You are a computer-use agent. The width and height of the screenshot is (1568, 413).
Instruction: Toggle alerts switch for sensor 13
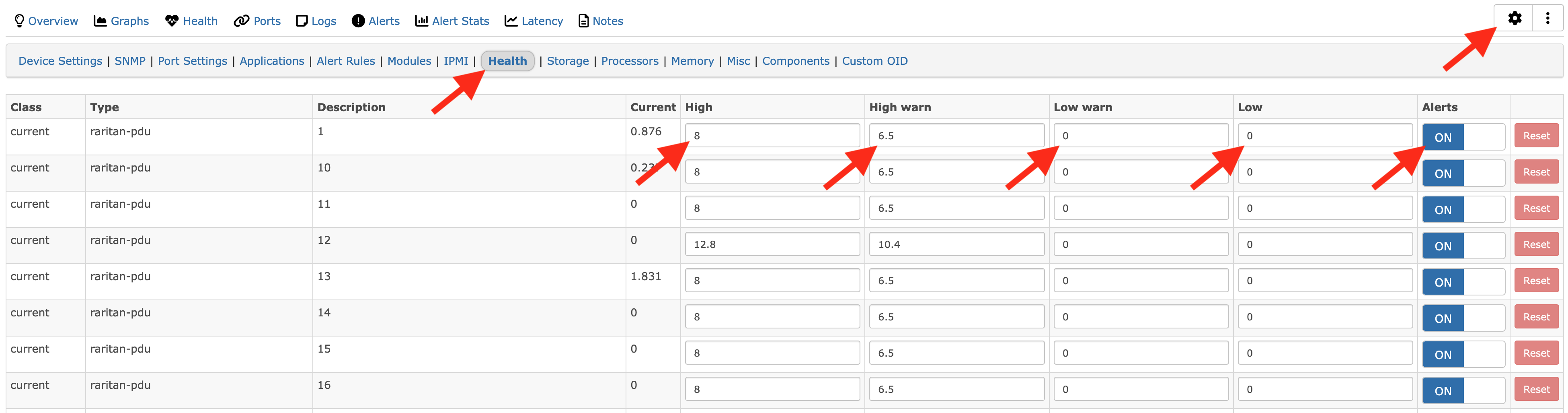(1463, 281)
